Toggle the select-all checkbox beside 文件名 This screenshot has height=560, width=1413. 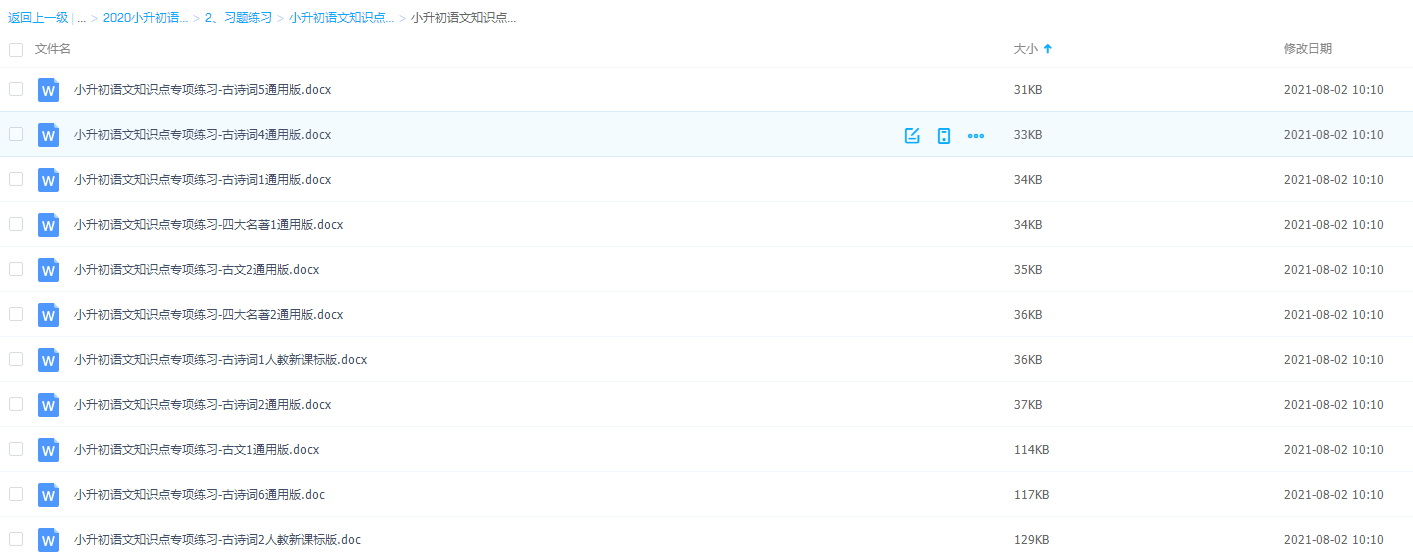pos(16,49)
